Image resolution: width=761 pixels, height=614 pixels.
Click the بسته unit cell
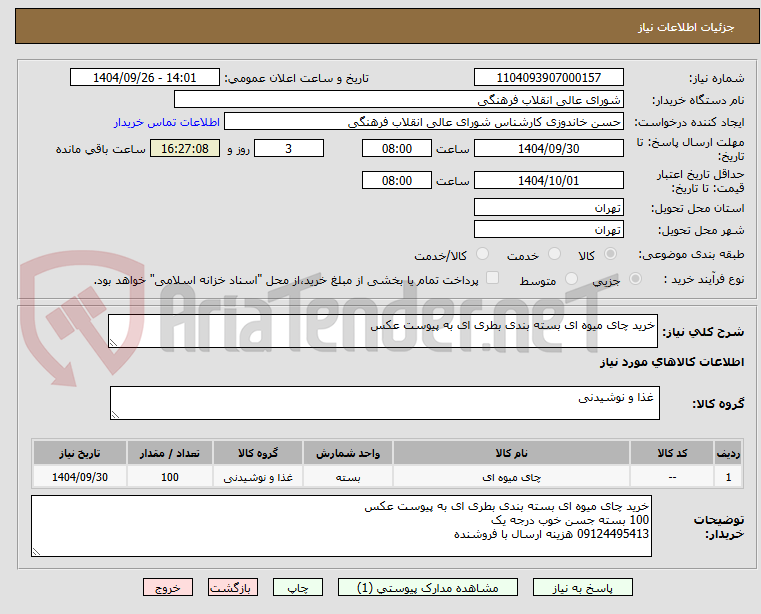[x=347, y=477]
